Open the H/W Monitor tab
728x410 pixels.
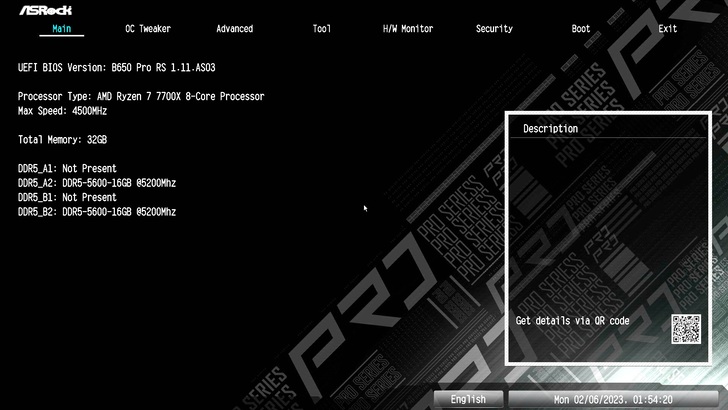[x=408, y=29]
